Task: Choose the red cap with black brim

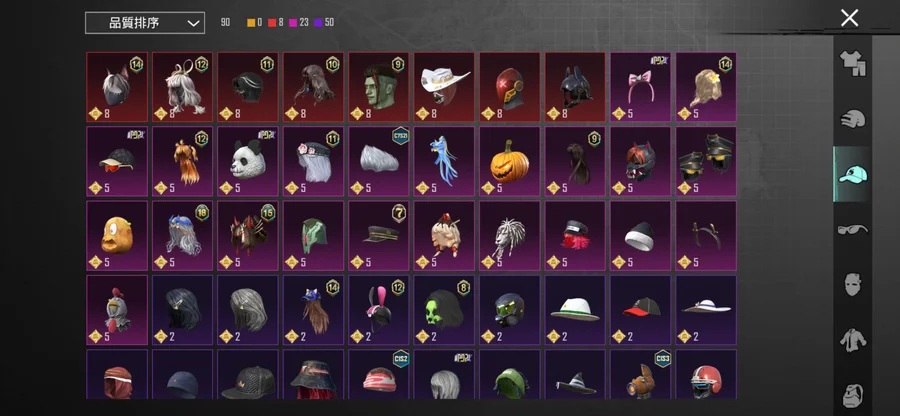Action: 641,310
